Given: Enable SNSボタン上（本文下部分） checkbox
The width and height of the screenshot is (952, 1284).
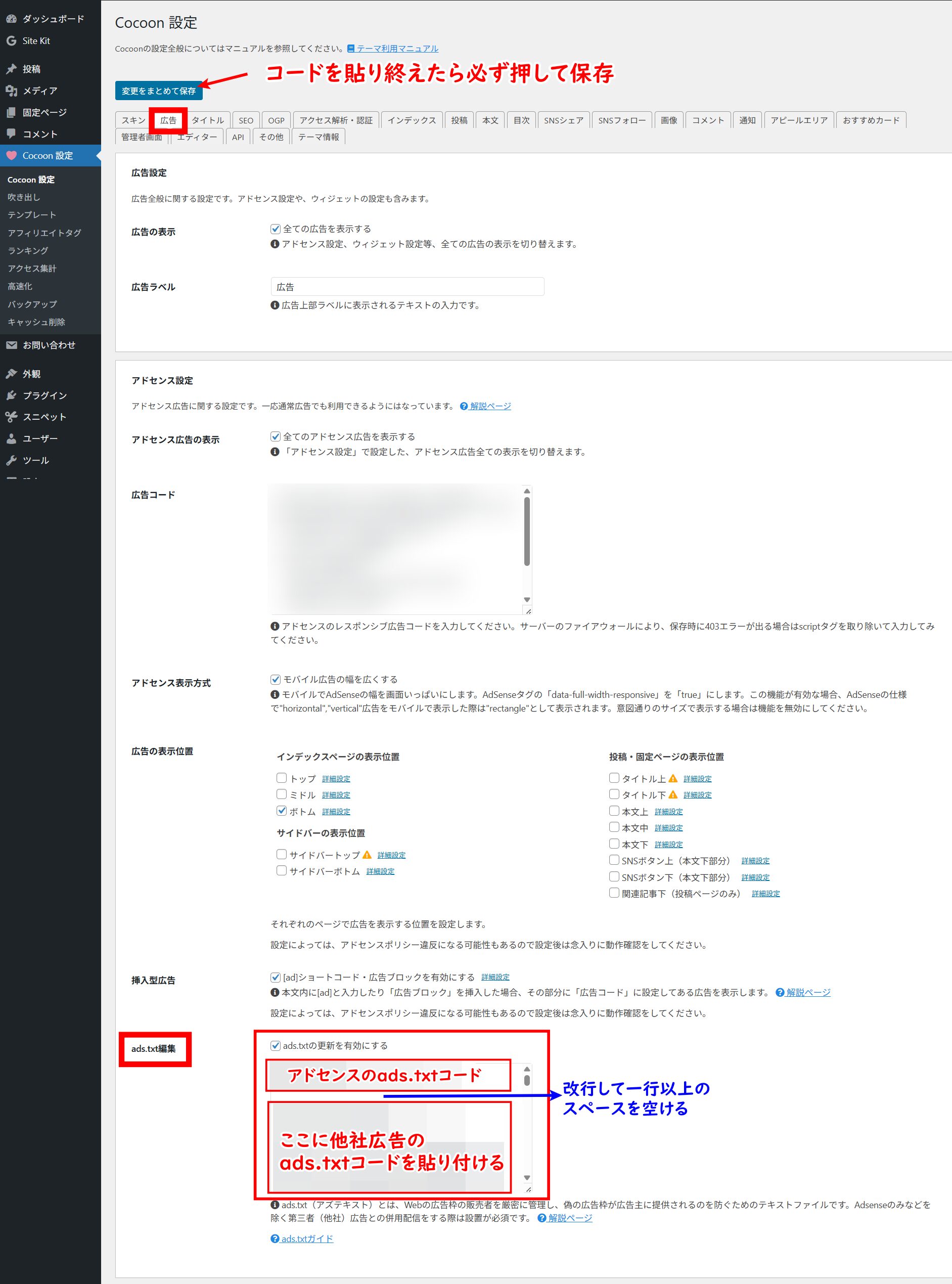Looking at the screenshot, I should (614, 860).
